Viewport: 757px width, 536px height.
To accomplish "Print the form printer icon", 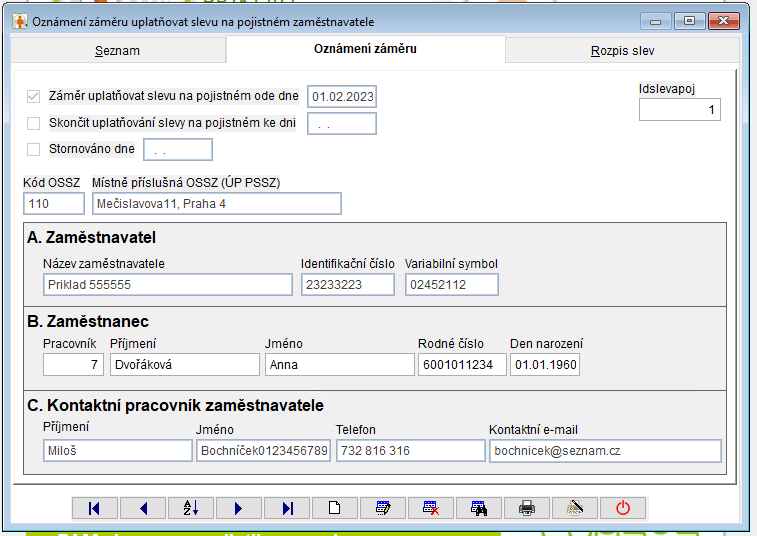I will [x=527, y=508].
